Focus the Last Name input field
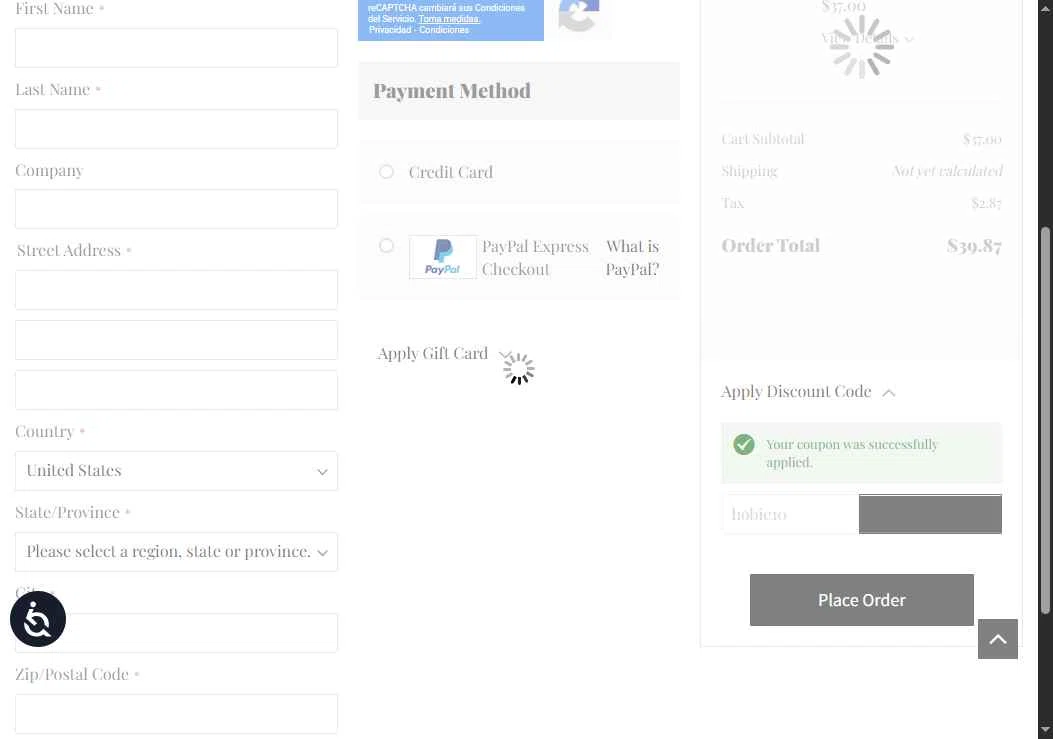The height and width of the screenshot is (739, 1053). (x=176, y=129)
